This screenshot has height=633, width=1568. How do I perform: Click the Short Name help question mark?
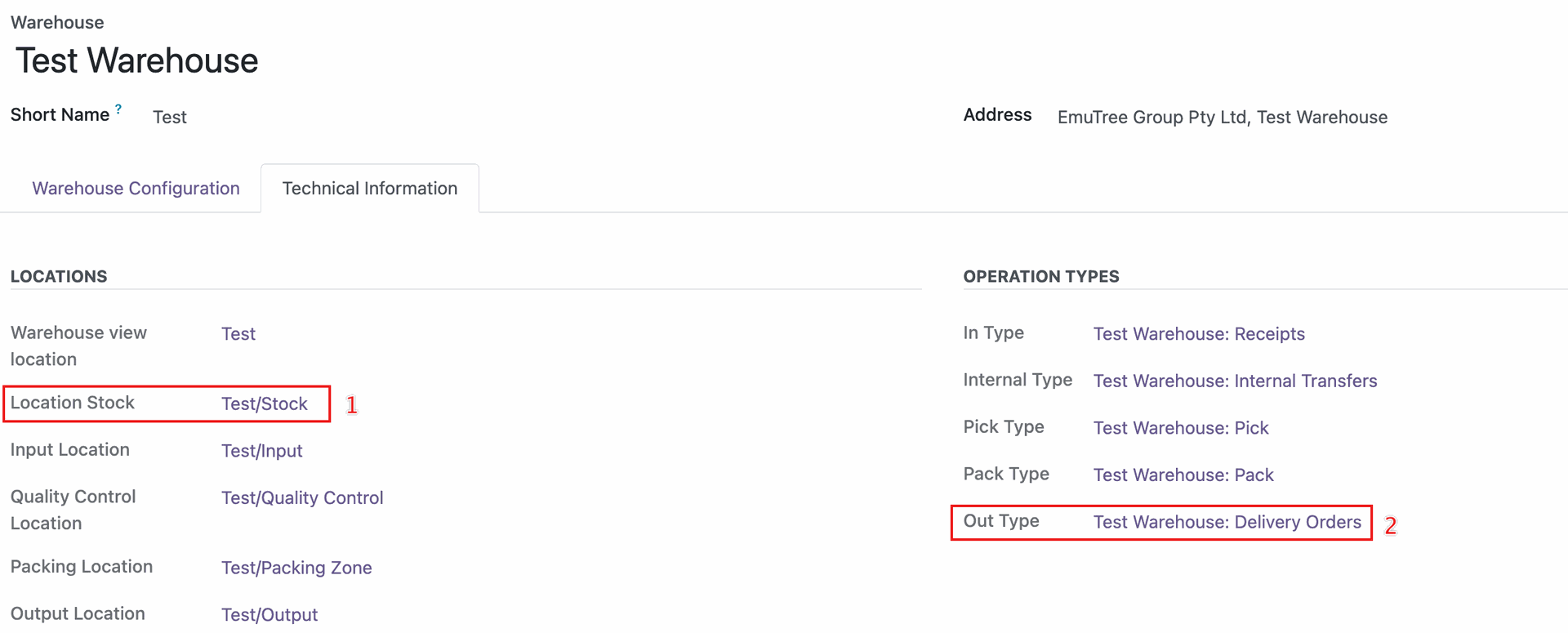pos(118,109)
